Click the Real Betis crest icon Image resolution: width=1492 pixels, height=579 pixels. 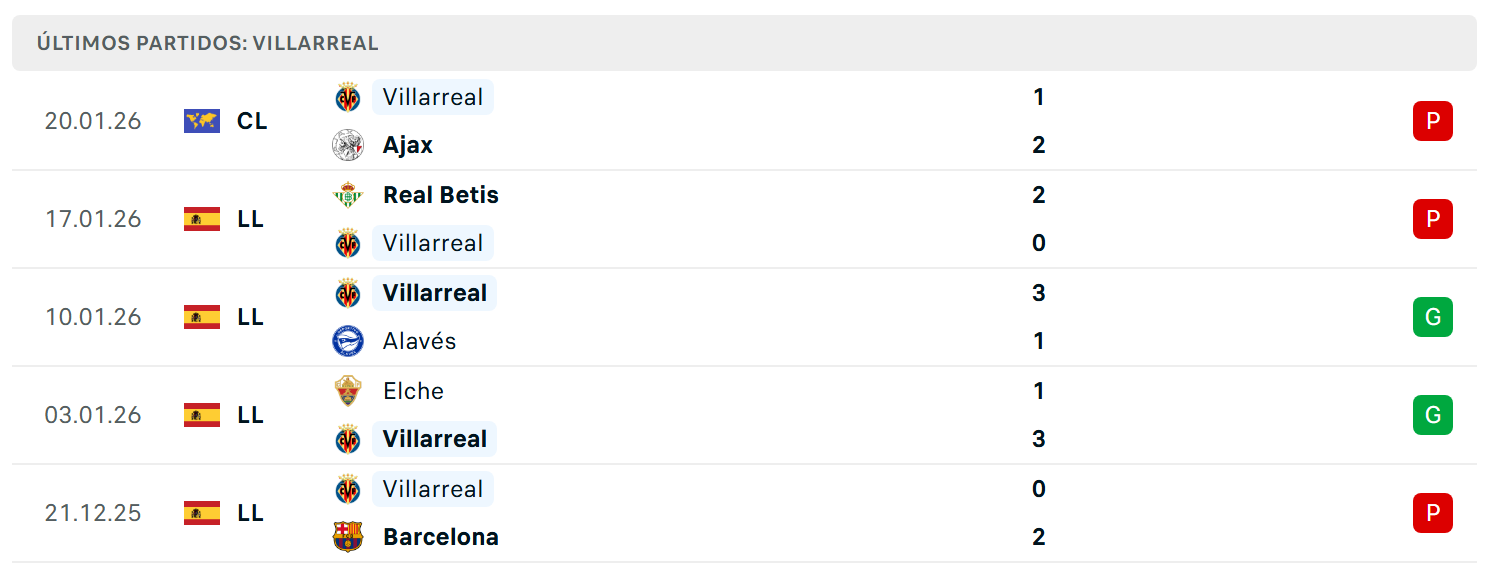(348, 194)
